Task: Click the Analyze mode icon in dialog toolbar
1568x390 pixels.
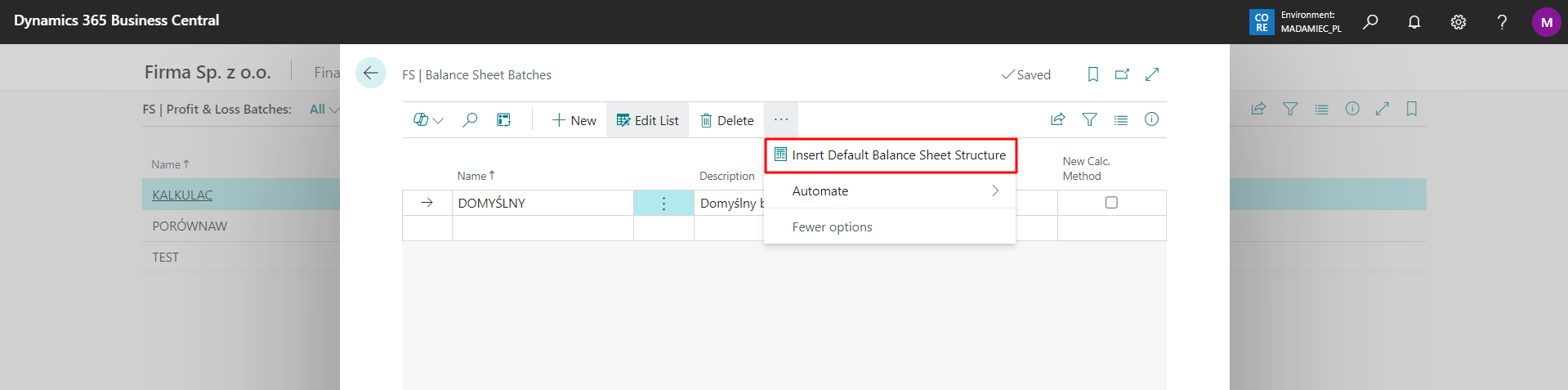Action: click(504, 120)
